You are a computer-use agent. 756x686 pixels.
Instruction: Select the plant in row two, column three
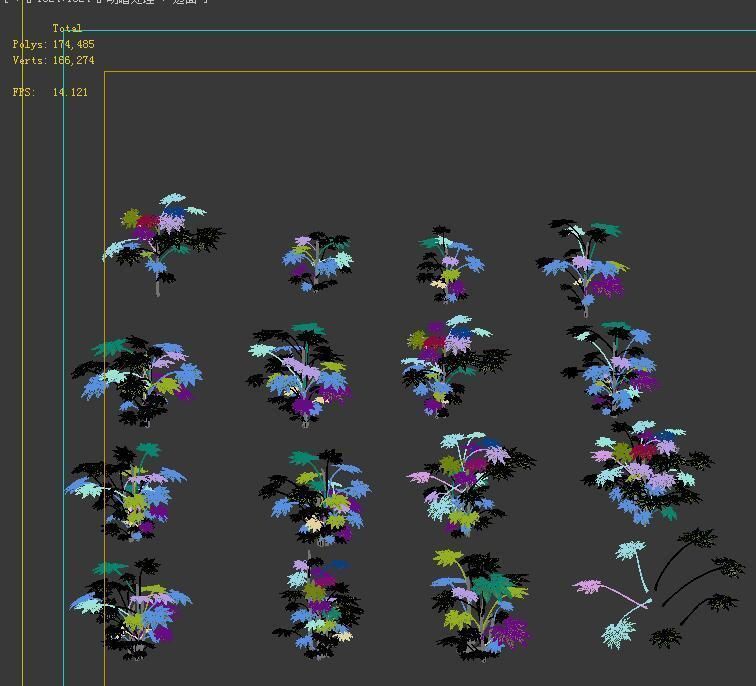coord(455,366)
